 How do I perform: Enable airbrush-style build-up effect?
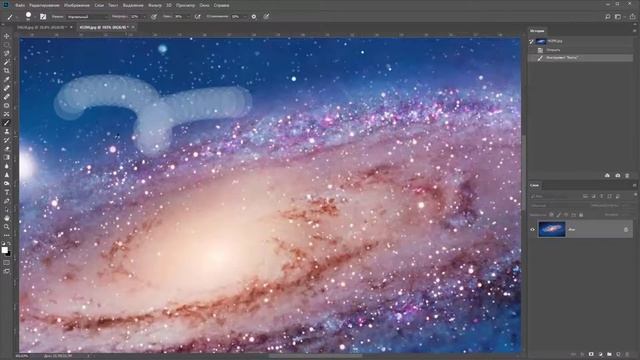coord(198,17)
